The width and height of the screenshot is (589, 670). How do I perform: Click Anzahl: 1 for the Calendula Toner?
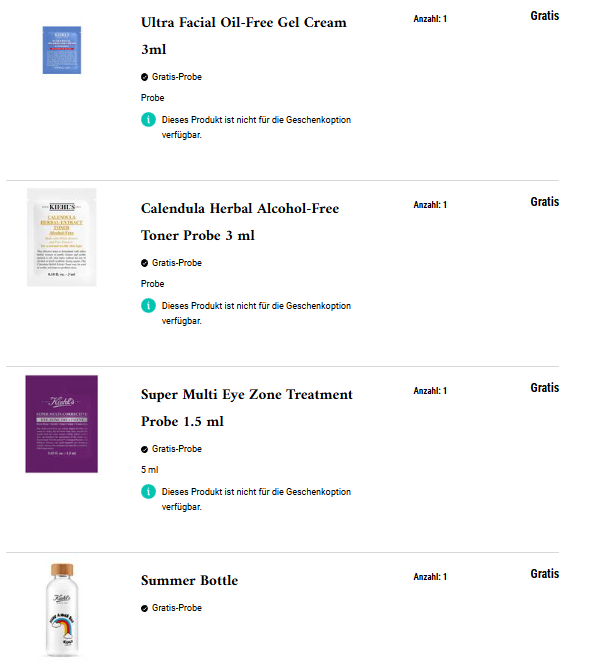[430, 205]
